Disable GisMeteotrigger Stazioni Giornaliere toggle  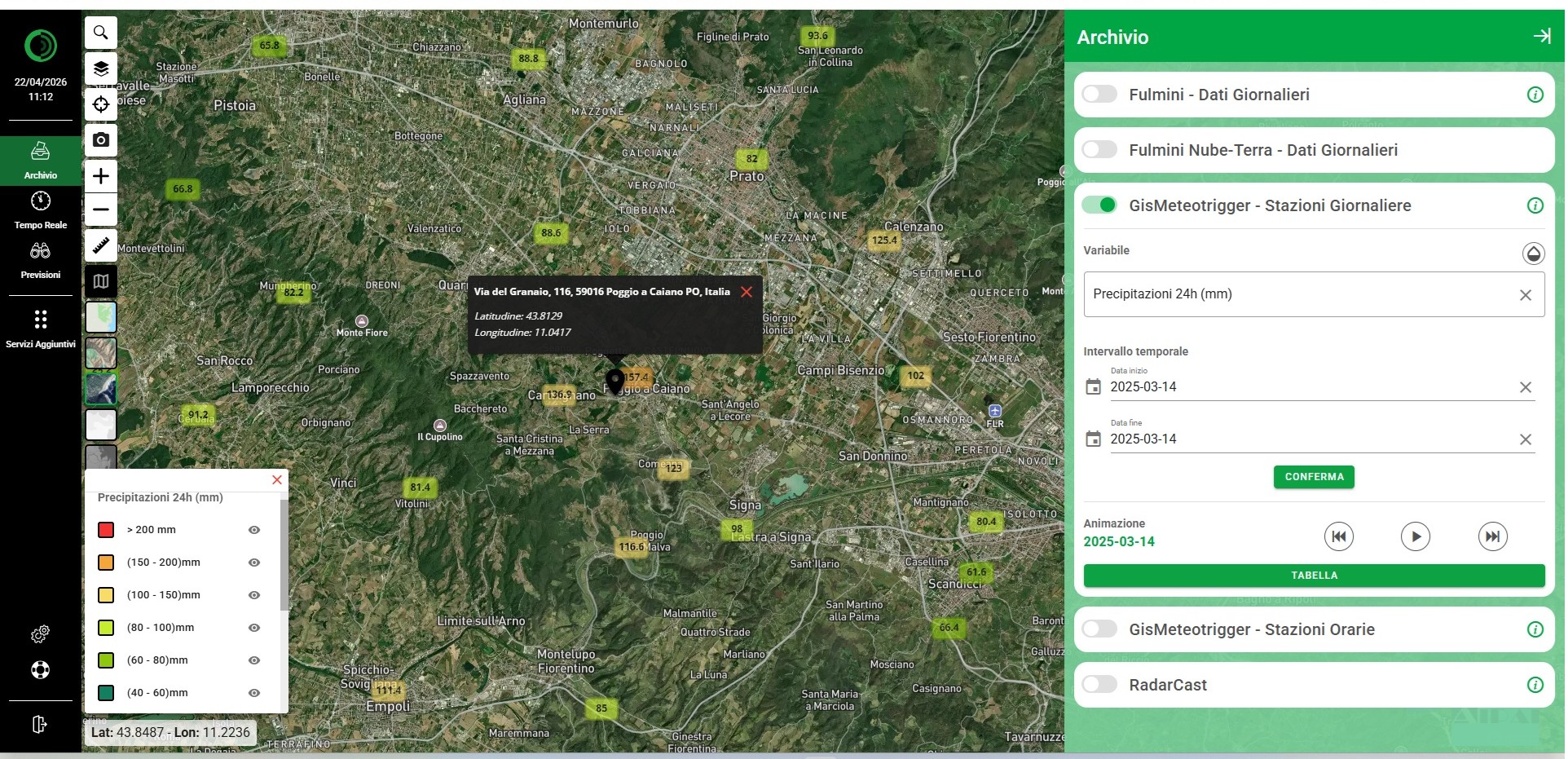tap(1099, 205)
